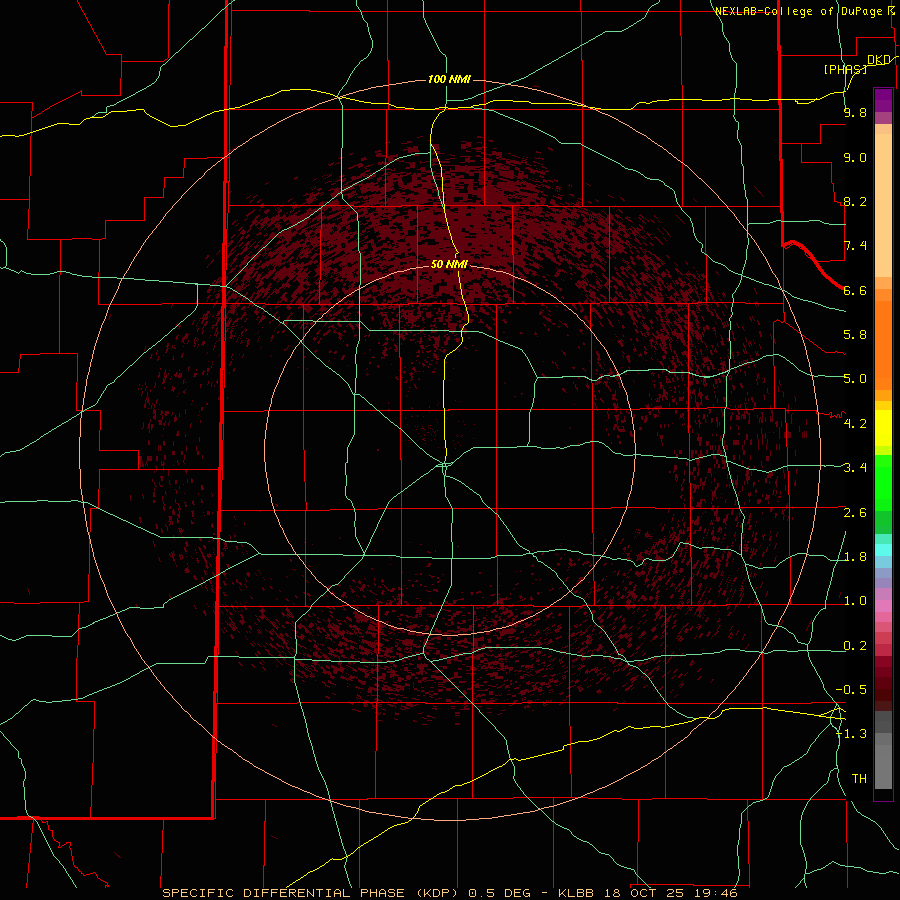The height and width of the screenshot is (900, 900).
Task: Click the 5.8 scale value
Action: click(855, 335)
